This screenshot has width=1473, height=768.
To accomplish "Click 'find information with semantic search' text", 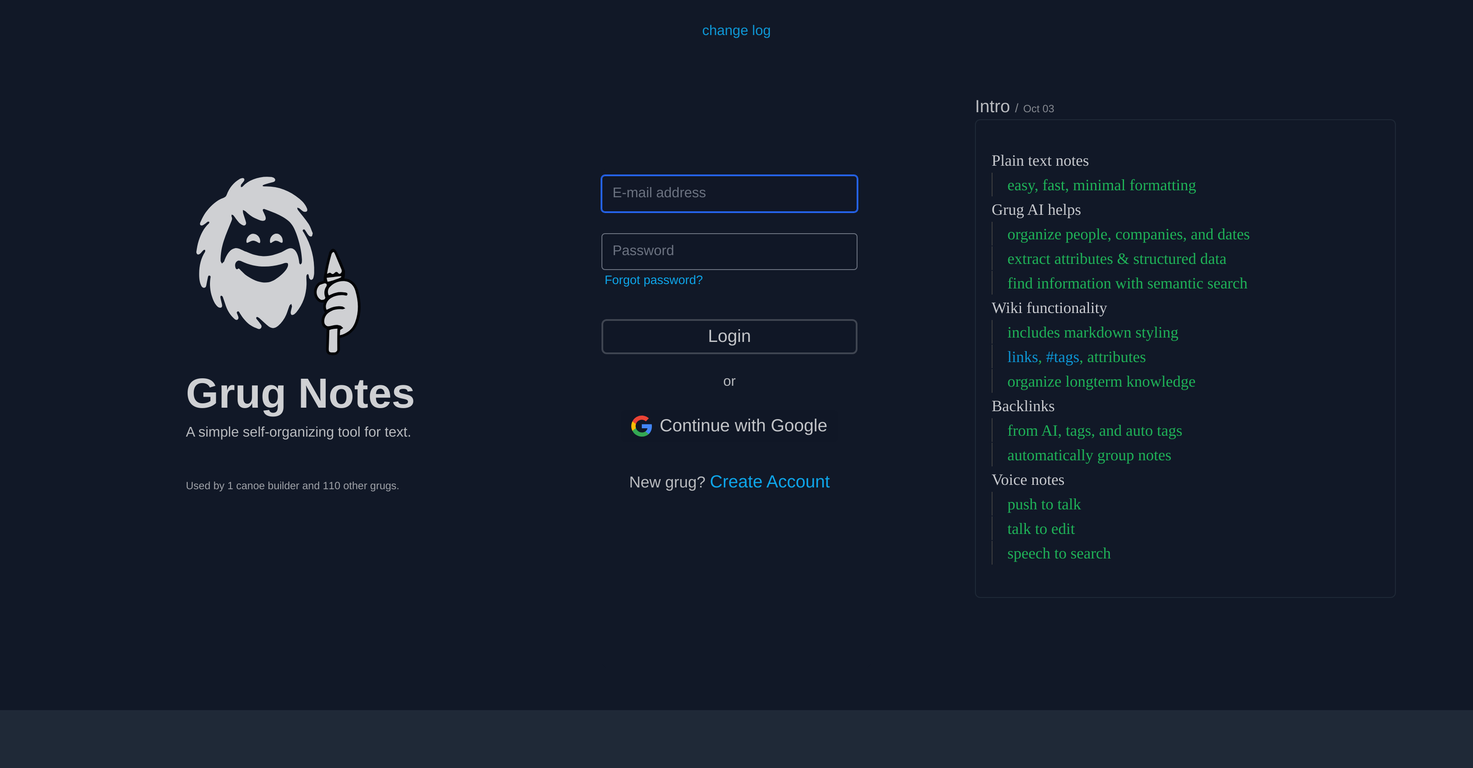I will pyautogui.click(x=1127, y=284).
